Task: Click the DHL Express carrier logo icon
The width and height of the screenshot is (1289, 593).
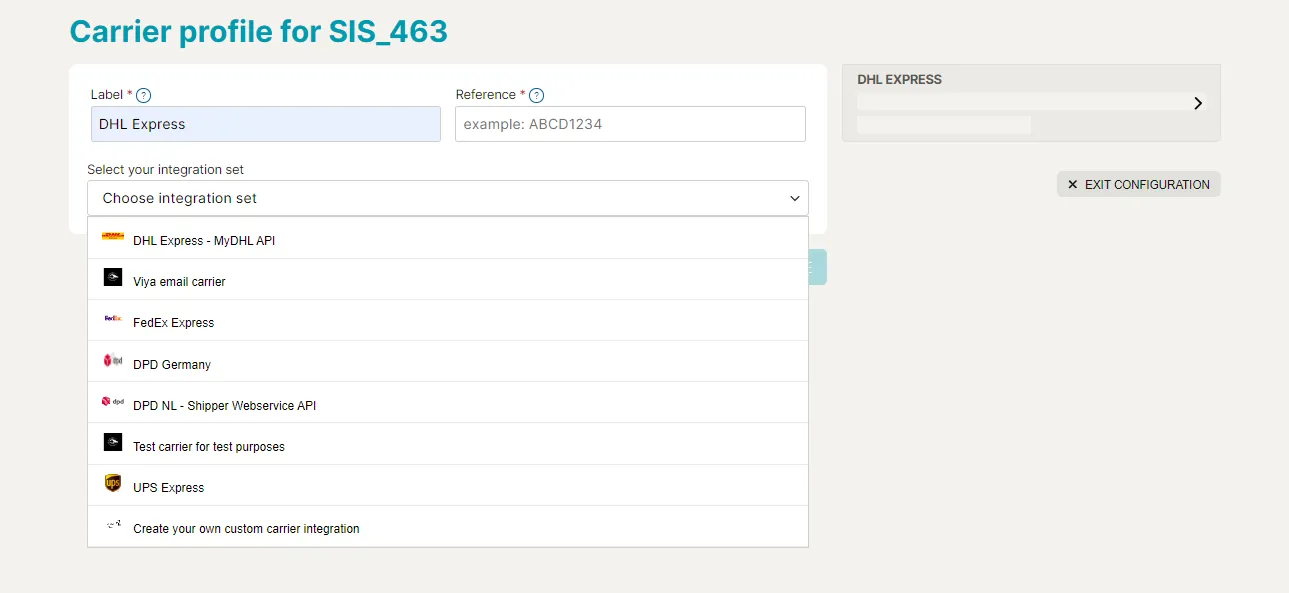Action: pos(113,236)
